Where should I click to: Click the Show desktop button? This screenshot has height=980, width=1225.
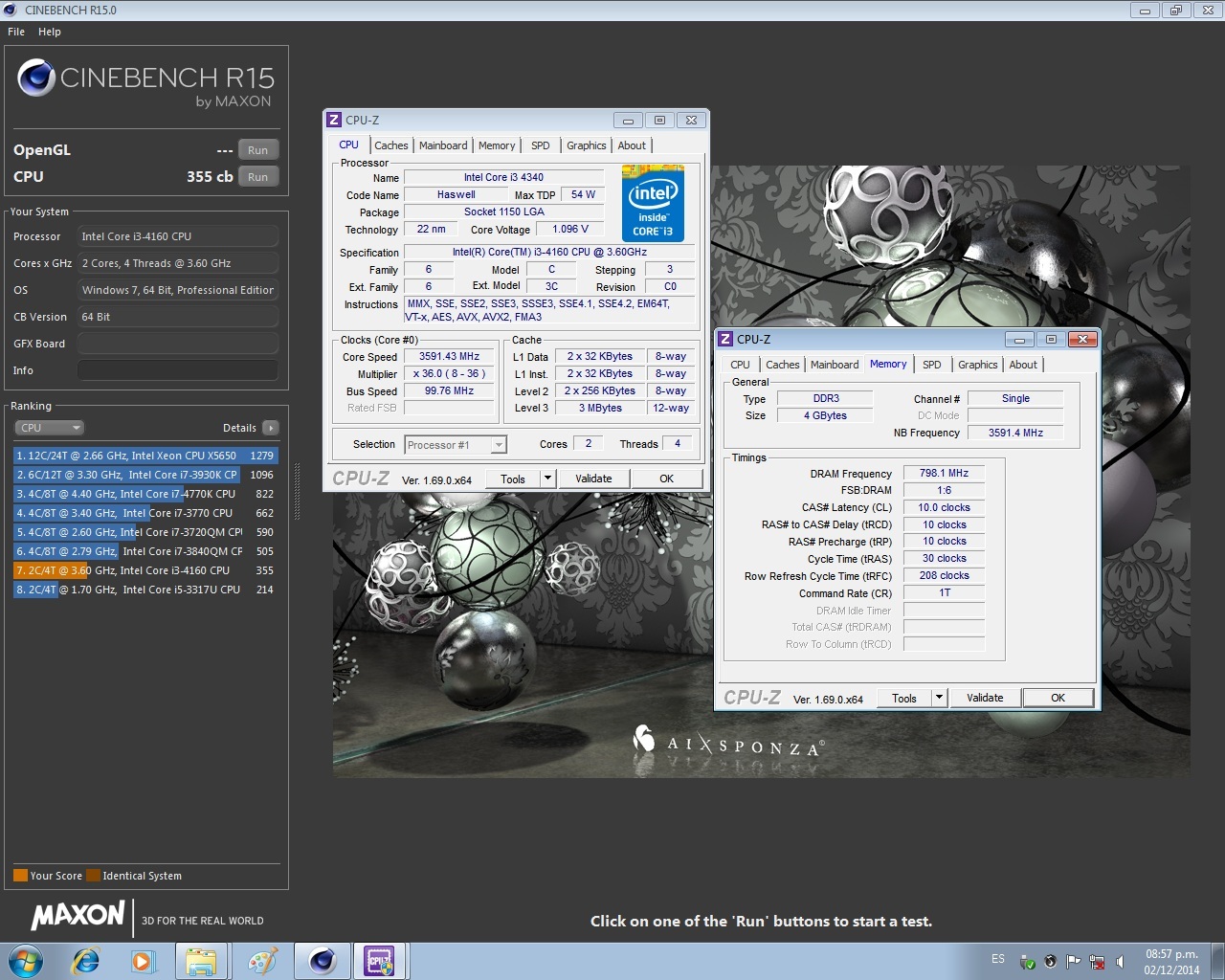click(x=1216, y=961)
